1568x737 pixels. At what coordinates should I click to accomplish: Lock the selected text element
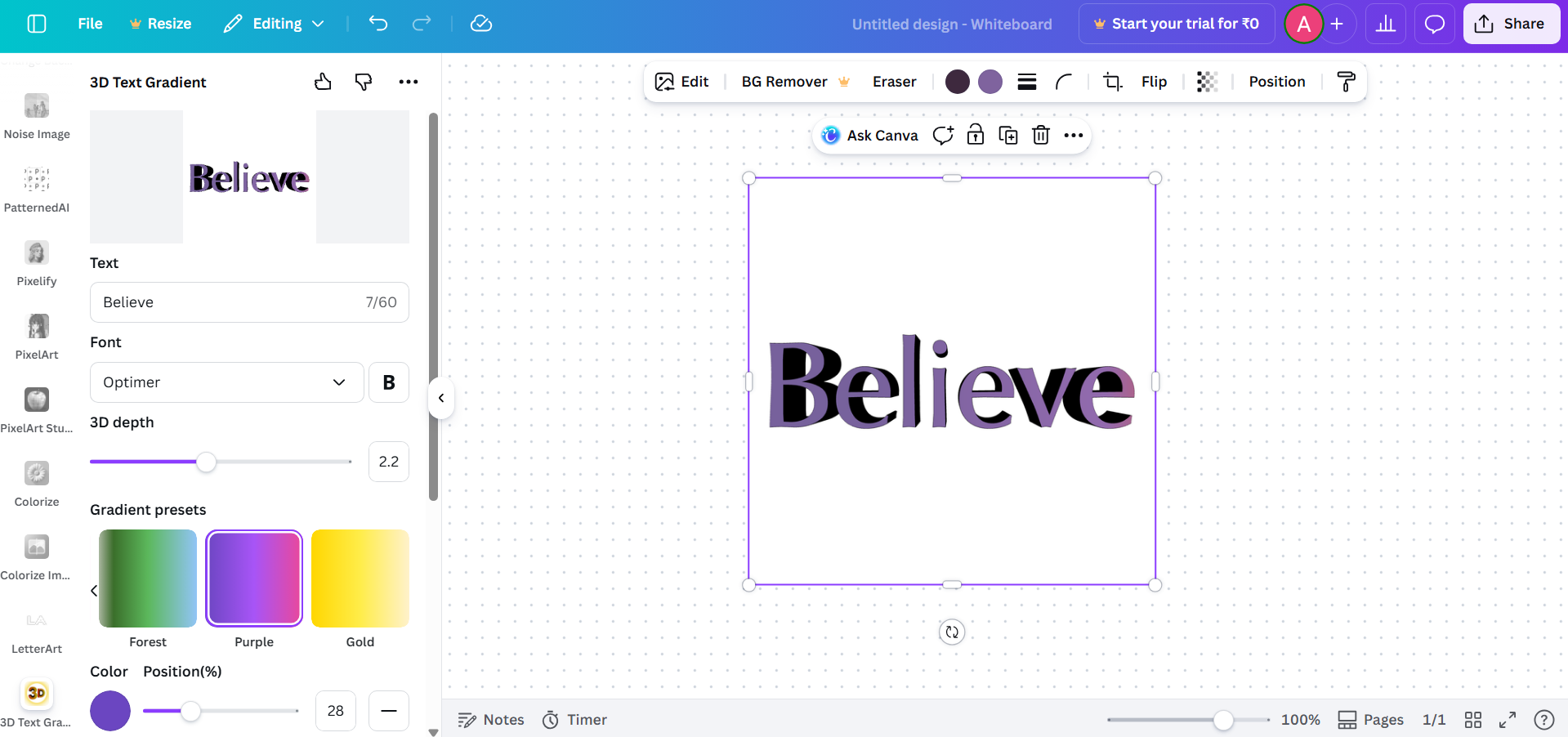tap(975, 135)
